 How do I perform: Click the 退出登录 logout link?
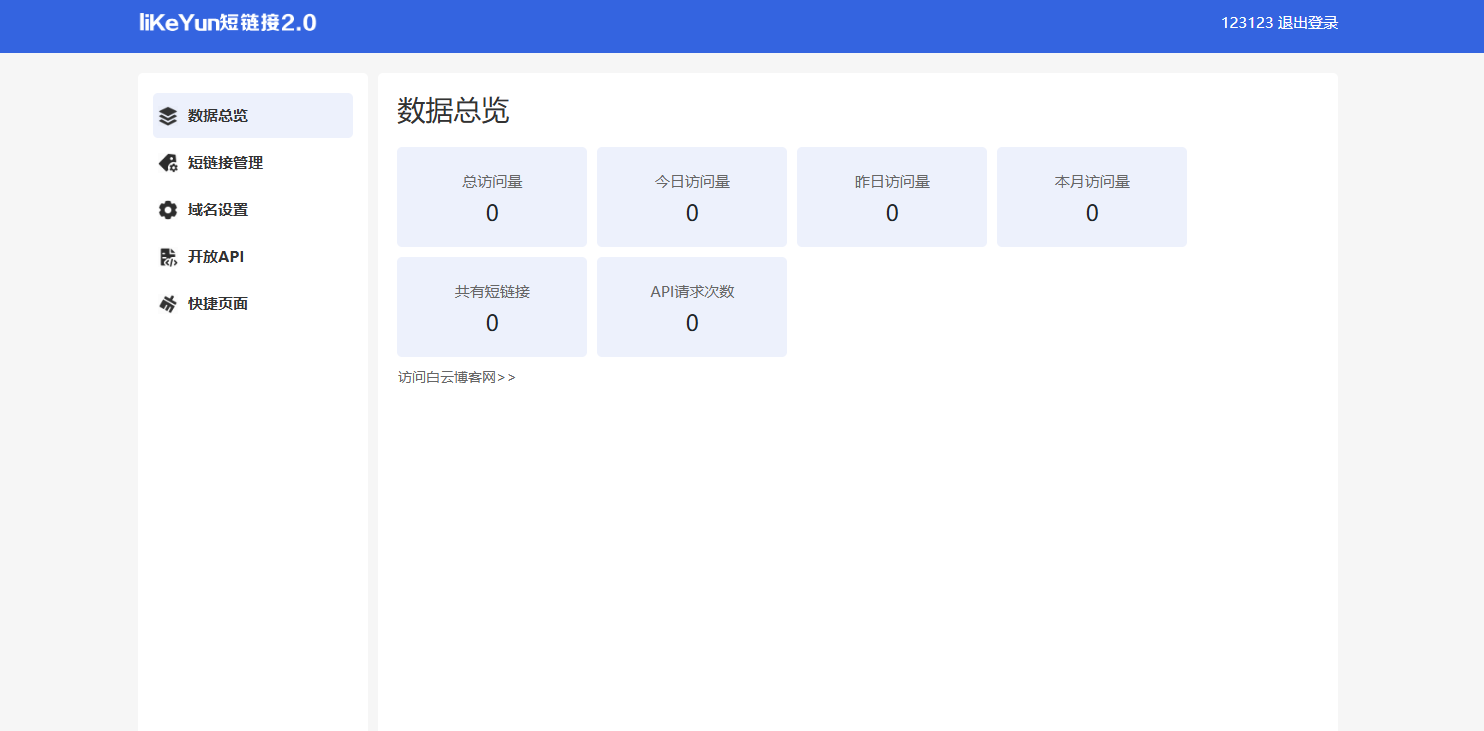click(1310, 20)
